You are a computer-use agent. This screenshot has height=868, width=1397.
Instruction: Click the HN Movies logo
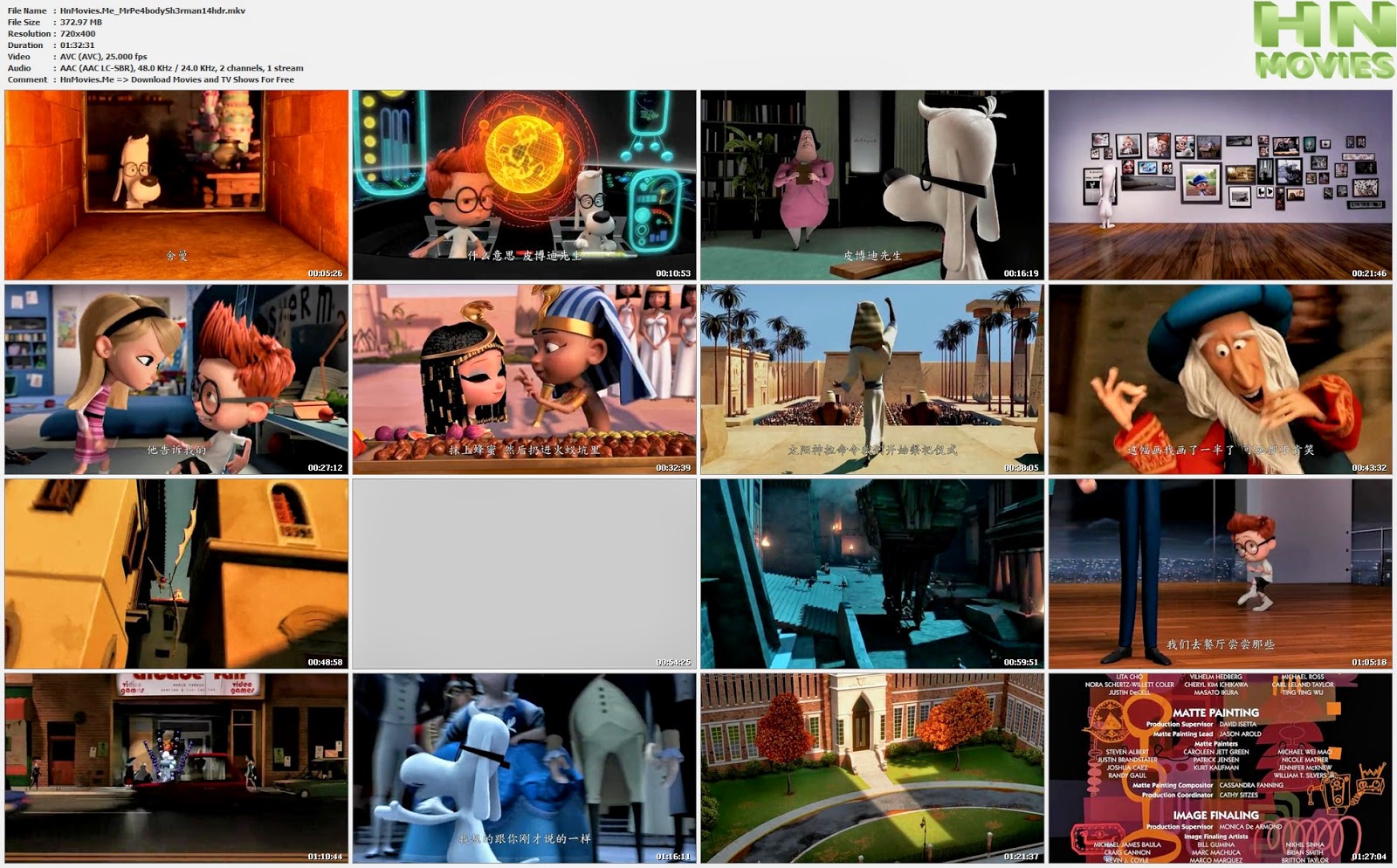pyautogui.click(x=1325, y=40)
